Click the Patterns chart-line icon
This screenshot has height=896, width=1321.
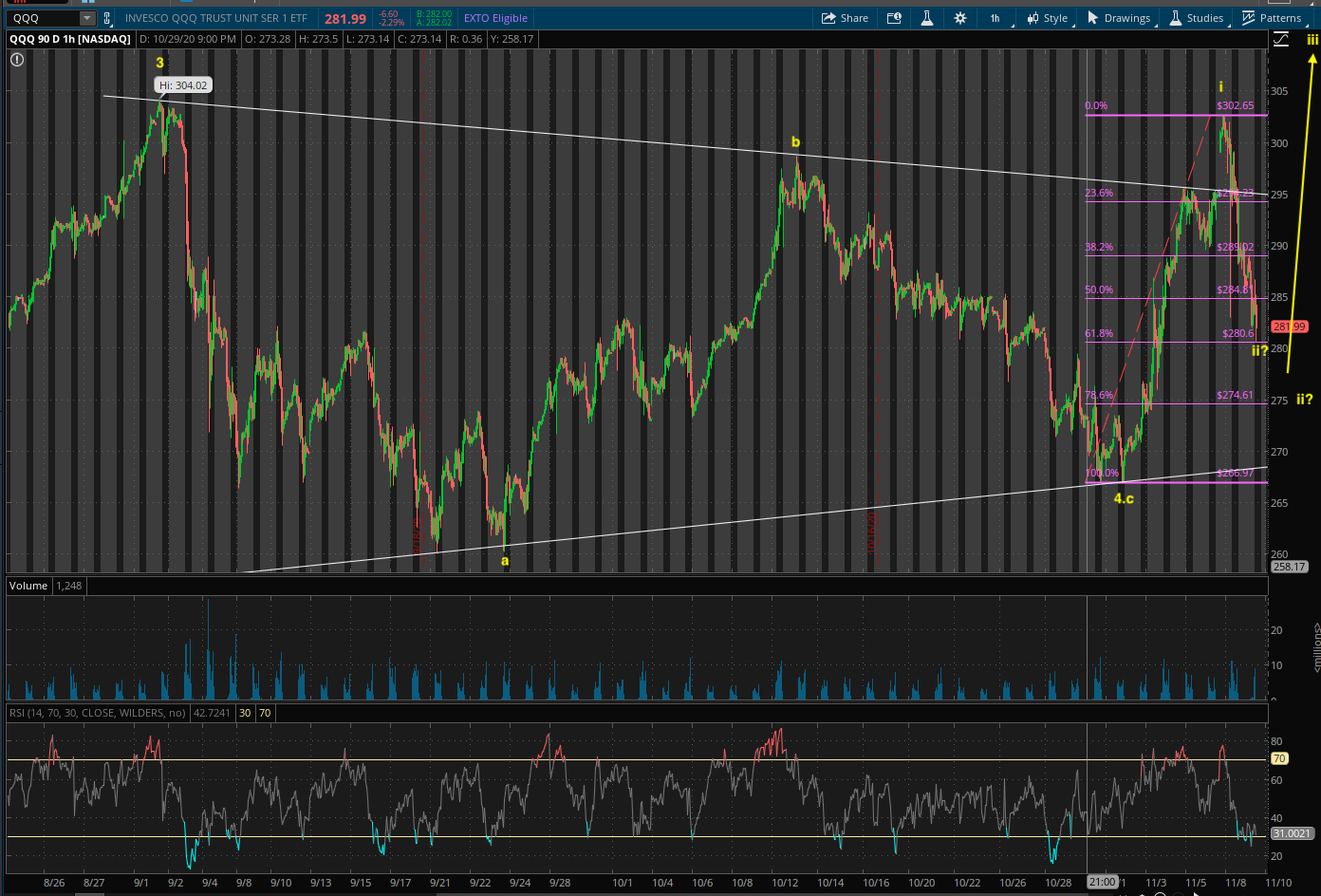(1249, 18)
